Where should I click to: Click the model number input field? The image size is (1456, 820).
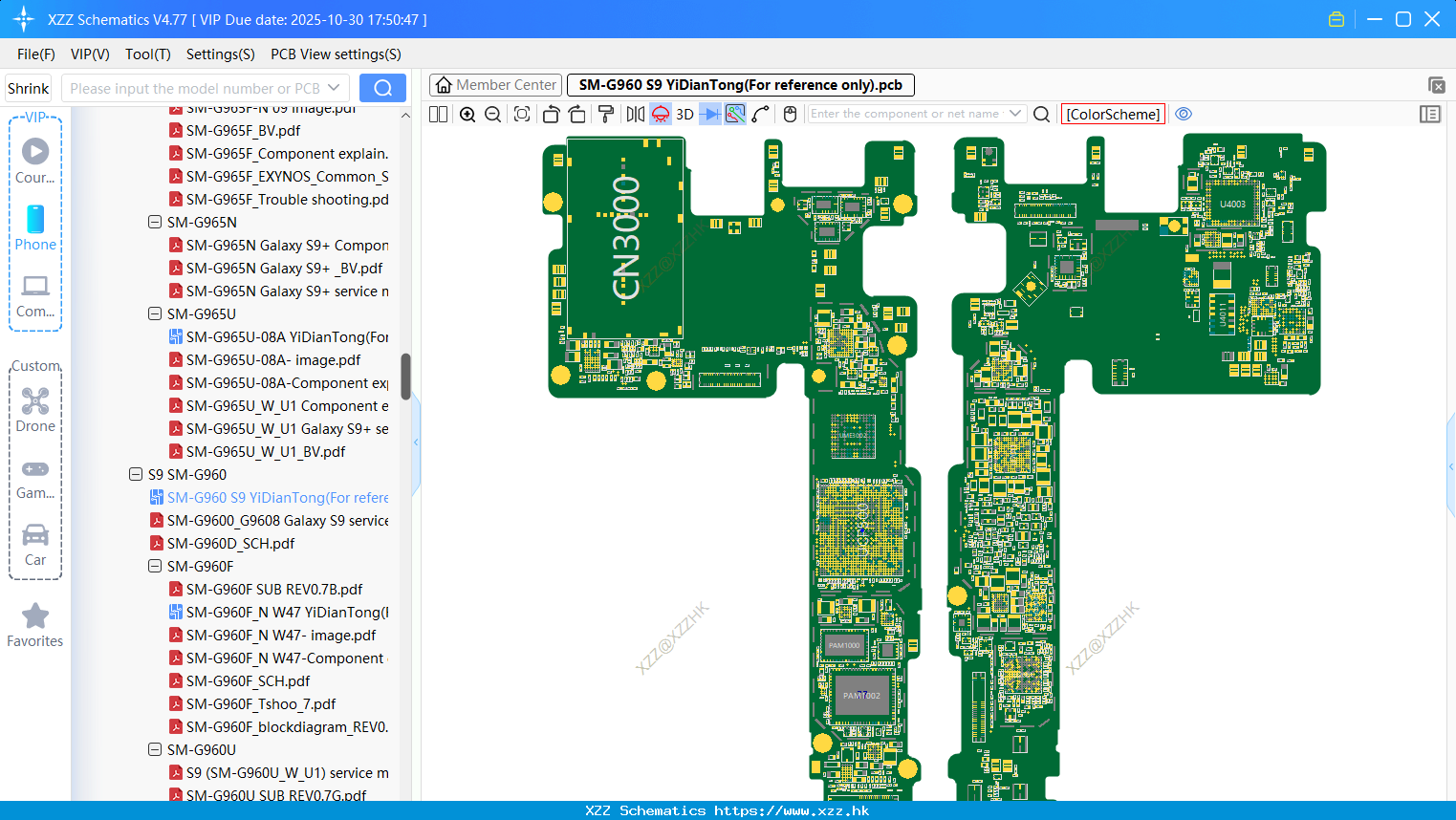pos(194,88)
